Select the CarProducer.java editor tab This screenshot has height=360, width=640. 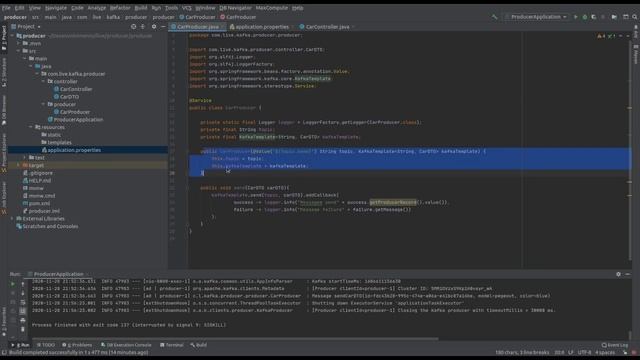198,27
